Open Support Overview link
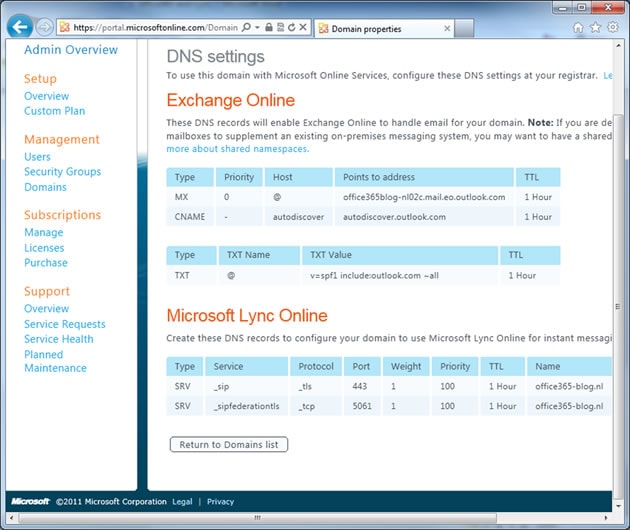The image size is (630, 530). [x=47, y=309]
